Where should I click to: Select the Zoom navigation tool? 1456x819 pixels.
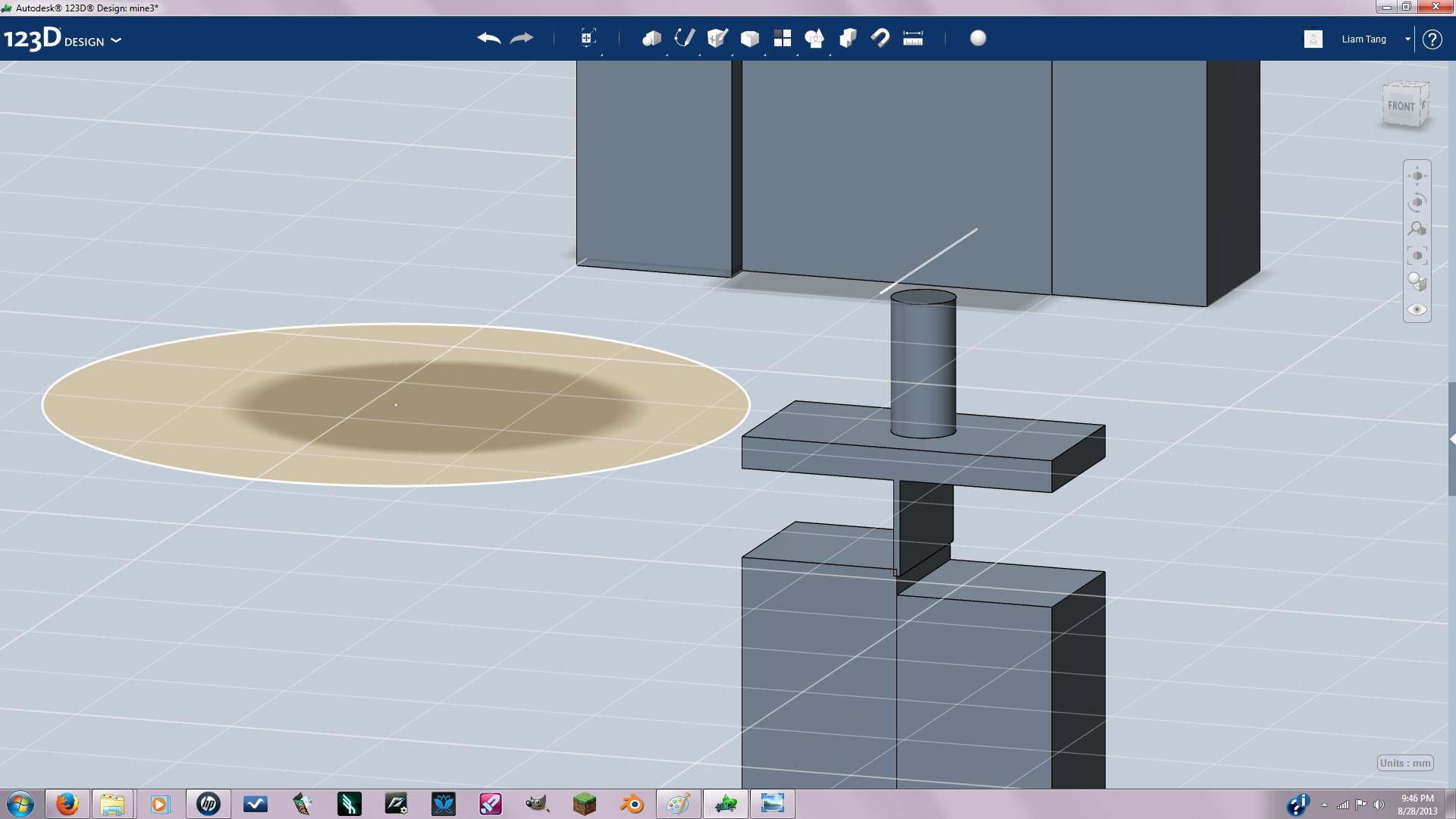point(1417,229)
